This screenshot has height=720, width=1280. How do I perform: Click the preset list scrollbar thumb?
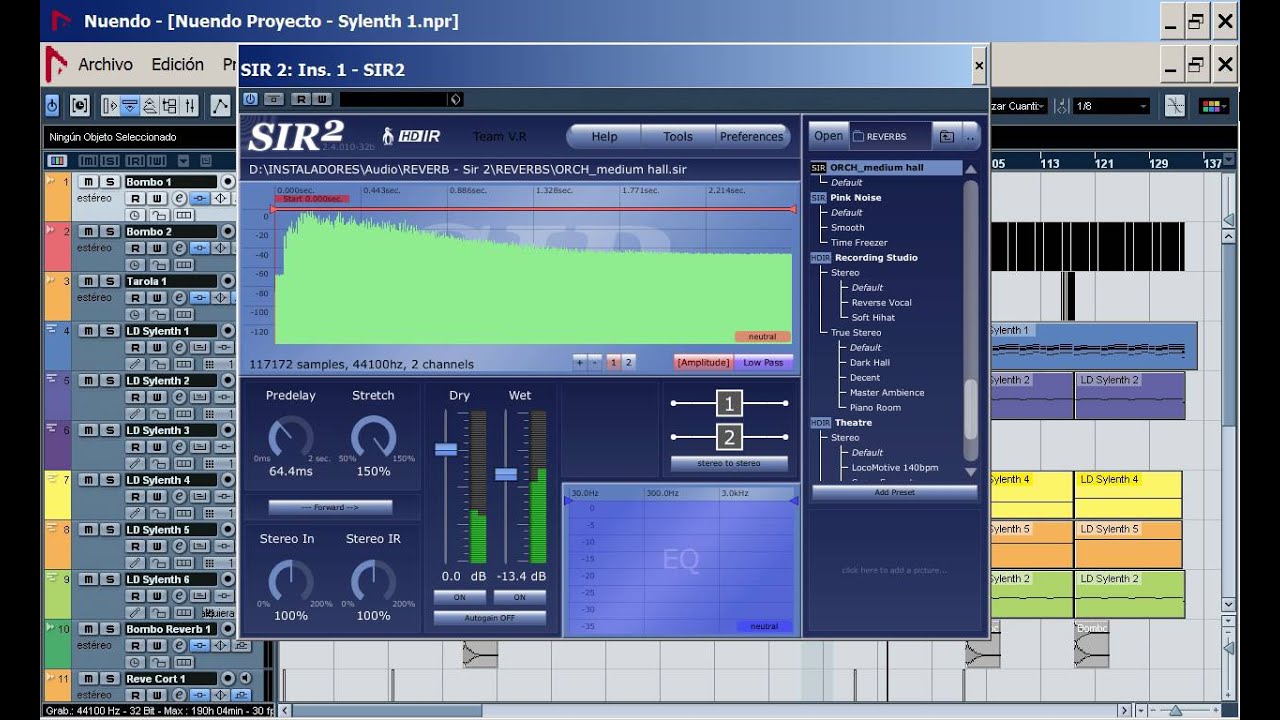(x=970, y=410)
